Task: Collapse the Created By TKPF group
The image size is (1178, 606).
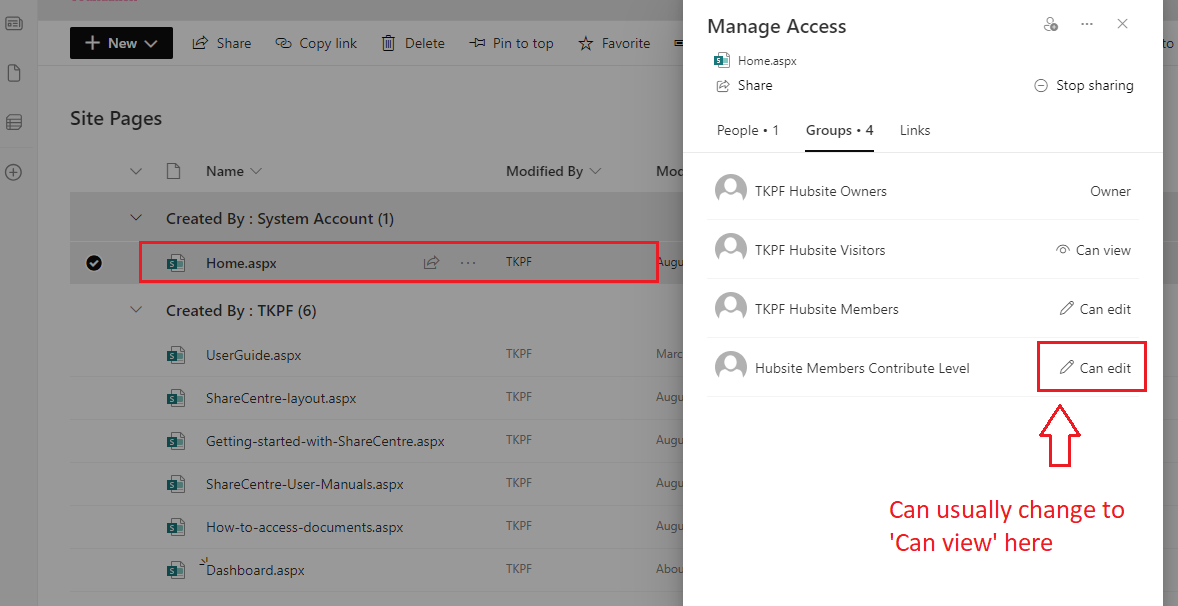Action: 136,310
